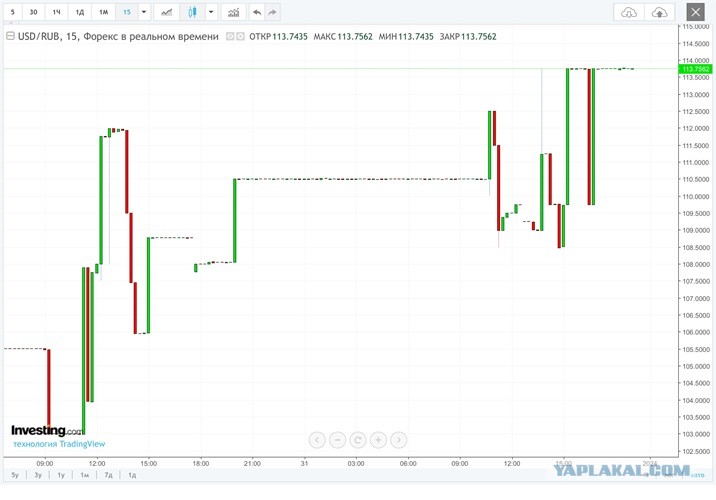
Task: Open the chart style dropdown arrow
Action: pyautogui.click(x=211, y=12)
